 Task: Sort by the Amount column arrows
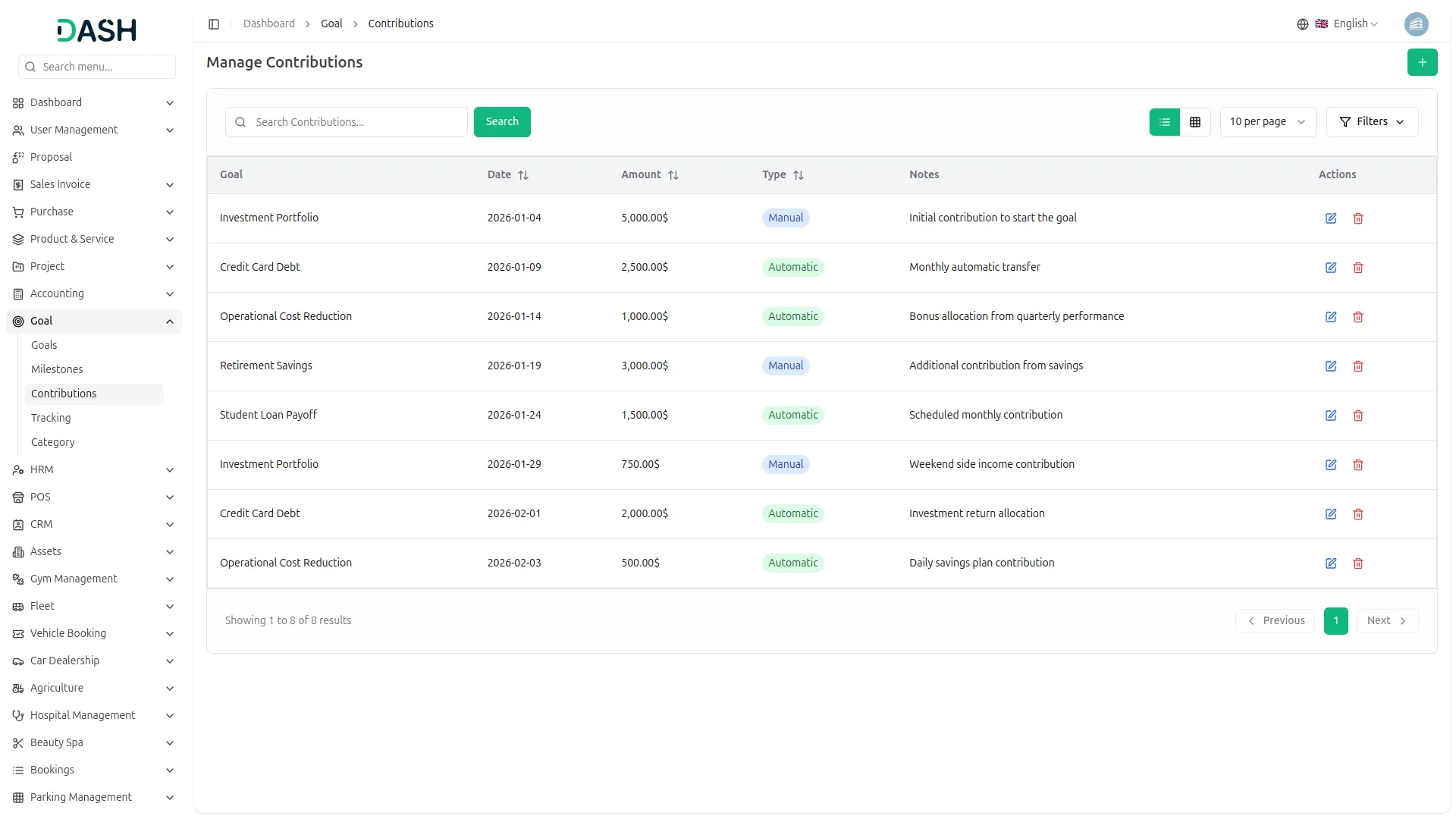click(673, 175)
